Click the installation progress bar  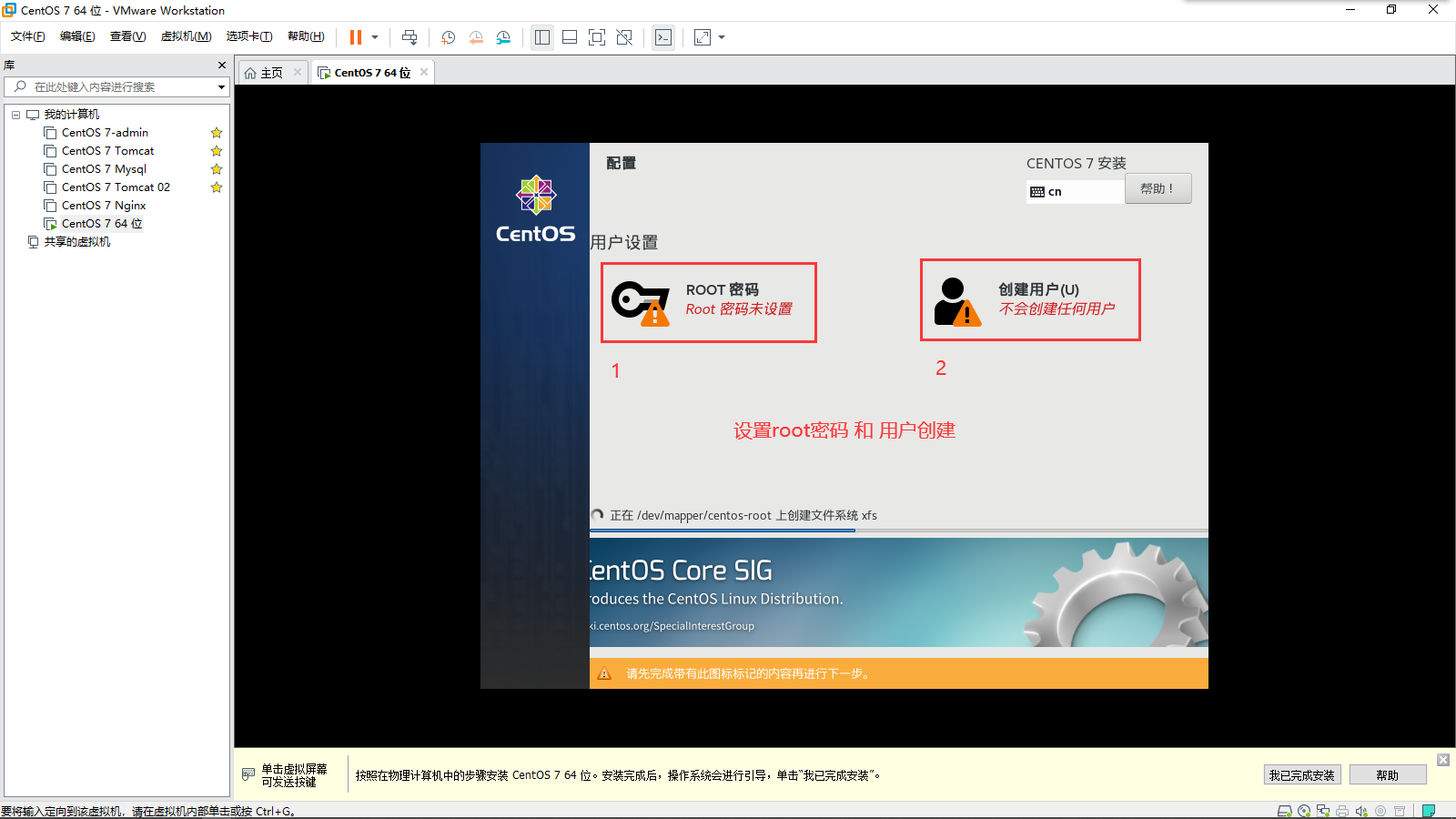pos(899,530)
